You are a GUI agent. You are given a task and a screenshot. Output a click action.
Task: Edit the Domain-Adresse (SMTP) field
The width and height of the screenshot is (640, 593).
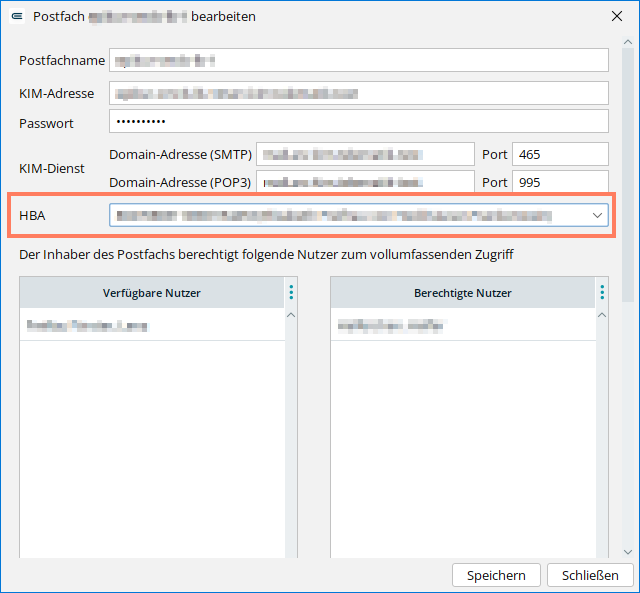pos(365,154)
